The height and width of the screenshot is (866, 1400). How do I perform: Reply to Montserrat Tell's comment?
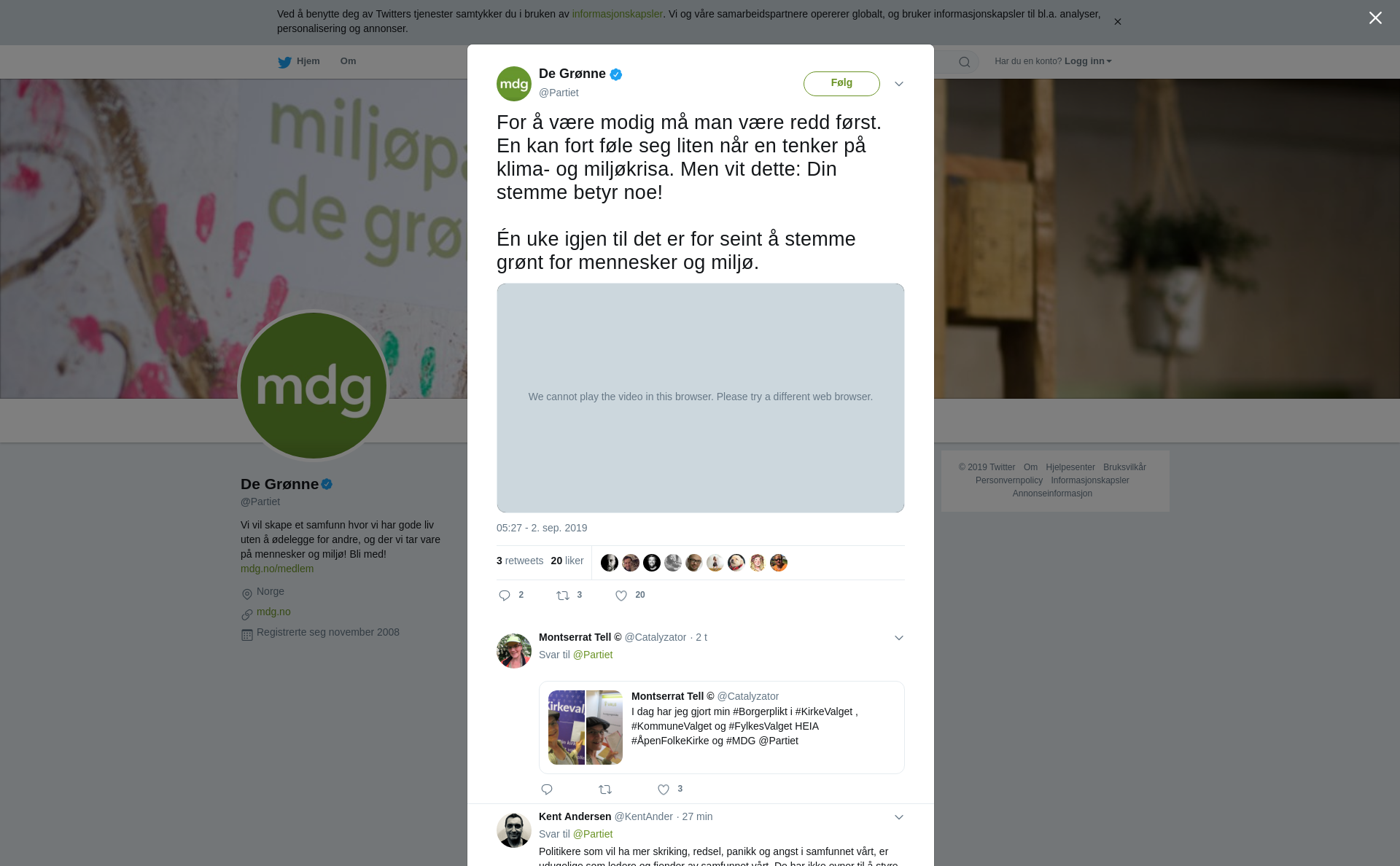(547, 789)
